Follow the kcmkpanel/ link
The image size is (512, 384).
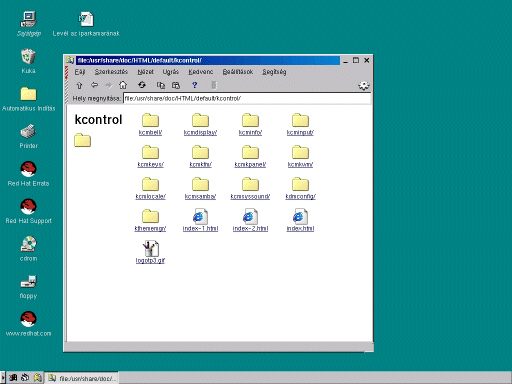tap(250, 165)
